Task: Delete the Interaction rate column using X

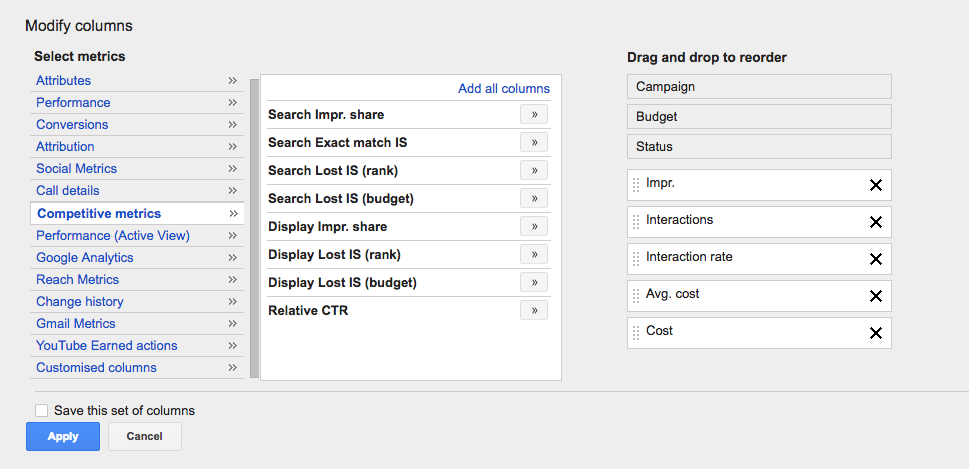Action: pos(875,259)
